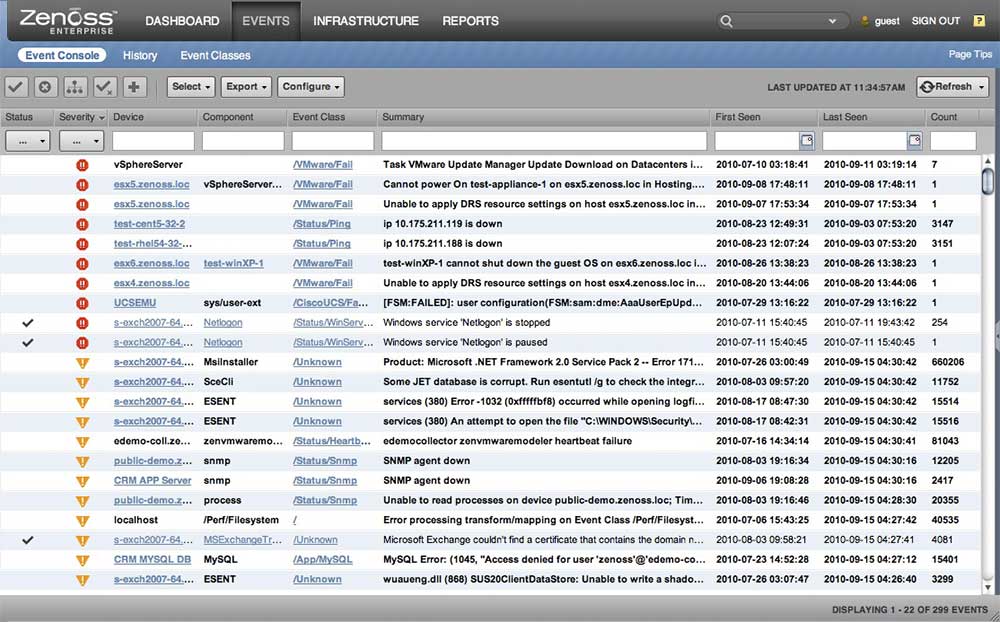Viewport: 1000px width, 622px height.
Task: Sort by the First Seen column header
Action: 763,117
